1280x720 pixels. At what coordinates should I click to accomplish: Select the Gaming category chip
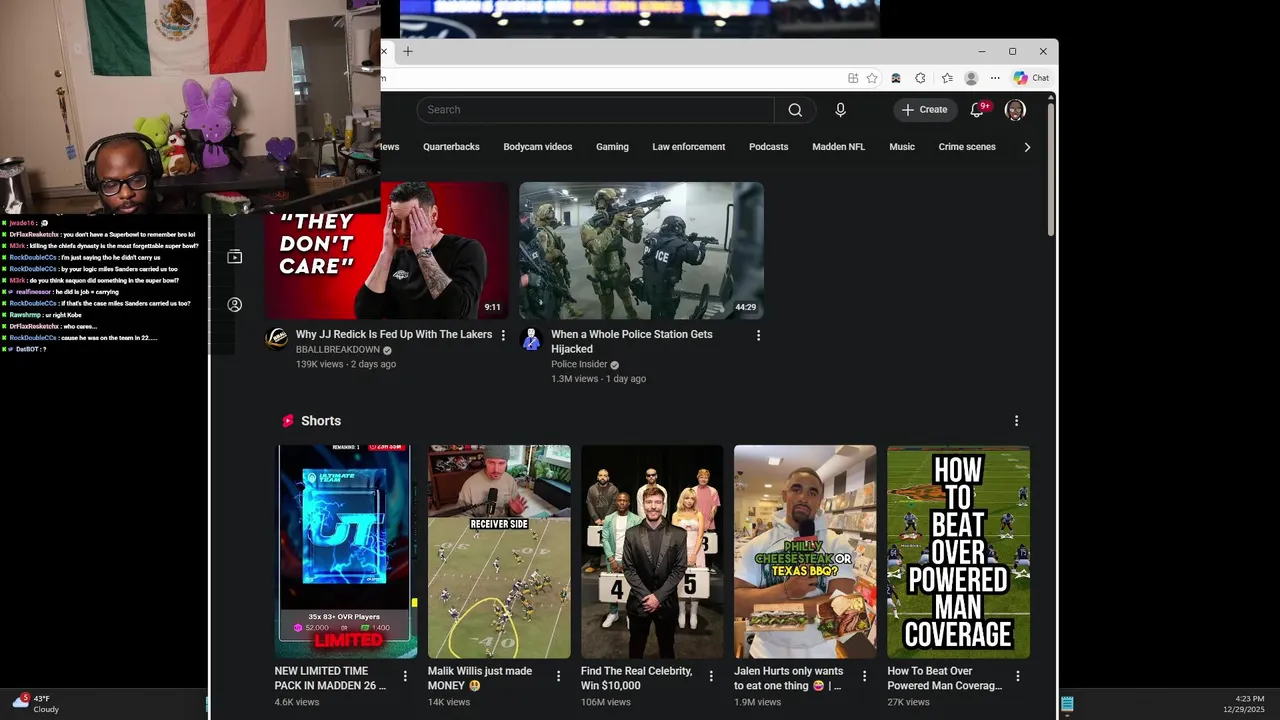point(612,147)
